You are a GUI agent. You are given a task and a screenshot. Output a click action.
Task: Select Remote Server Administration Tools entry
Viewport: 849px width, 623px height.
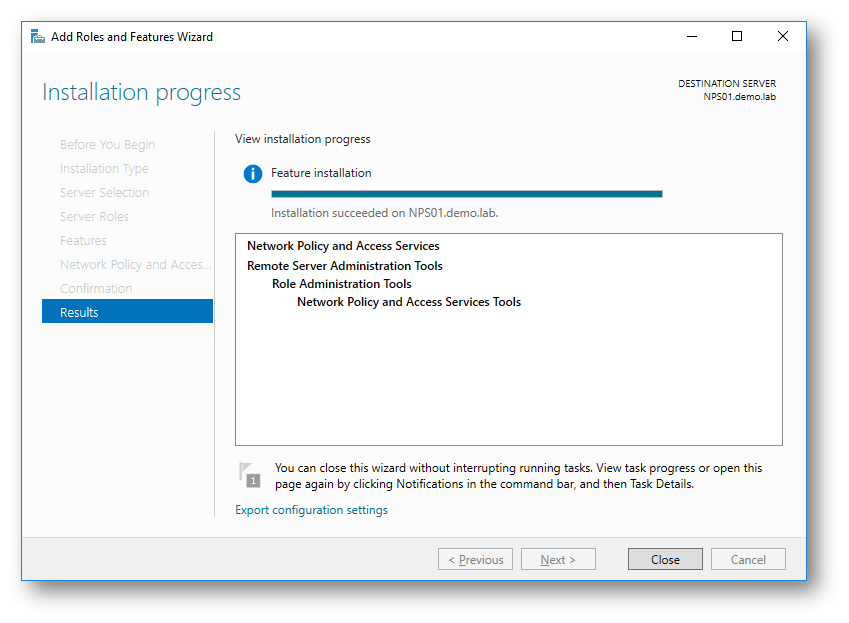coord(344,266)
